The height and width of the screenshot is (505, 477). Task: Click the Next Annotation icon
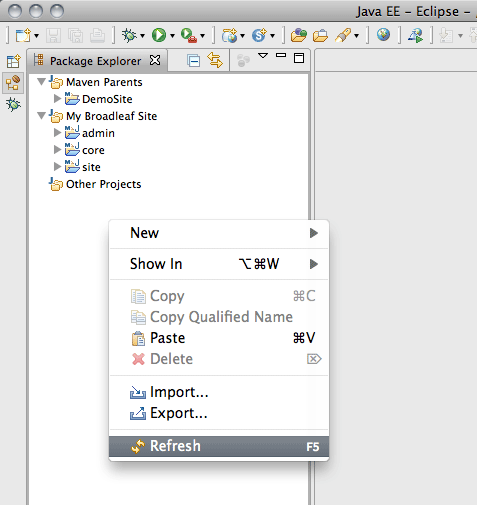coord(446,35)
